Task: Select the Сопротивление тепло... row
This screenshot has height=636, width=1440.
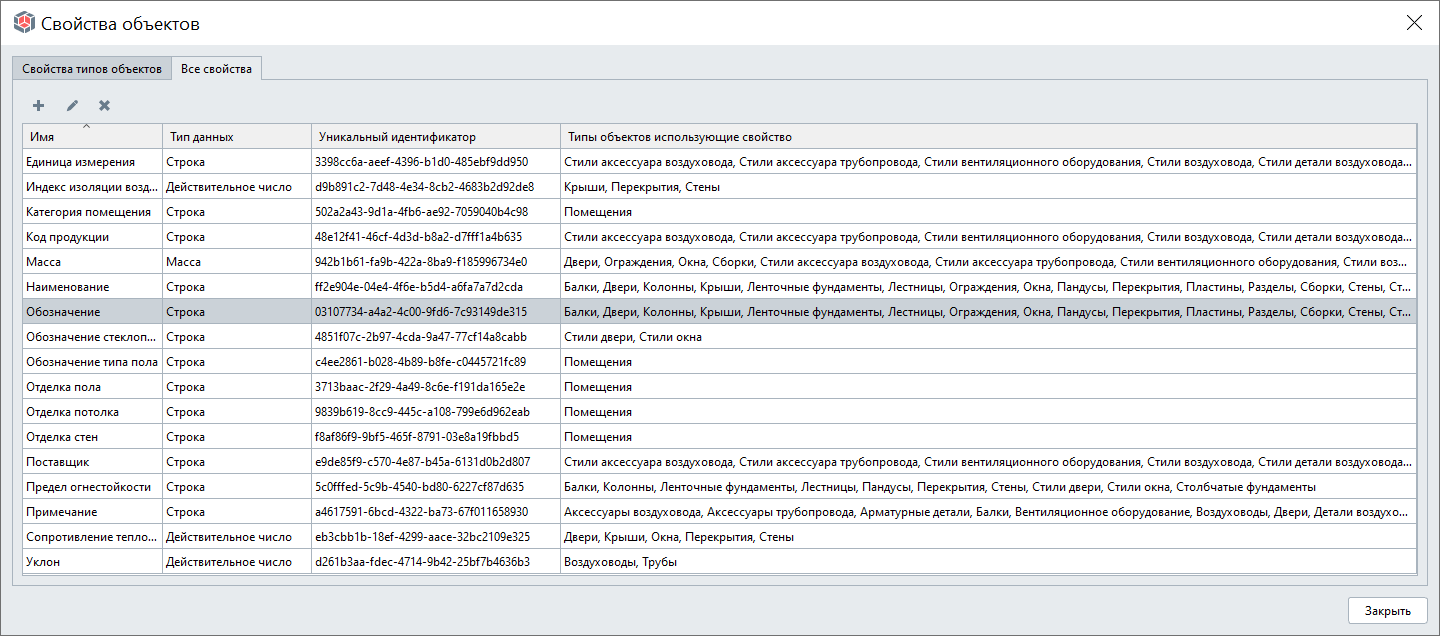Action: click(720, 536)
